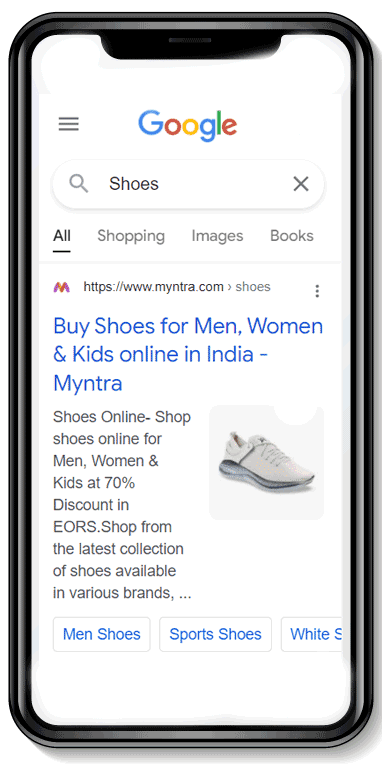Open the Buy Shoes for Men, Women & Kids link
The height and width of the screenshot is (765, 382).
[x=188, y=355]
